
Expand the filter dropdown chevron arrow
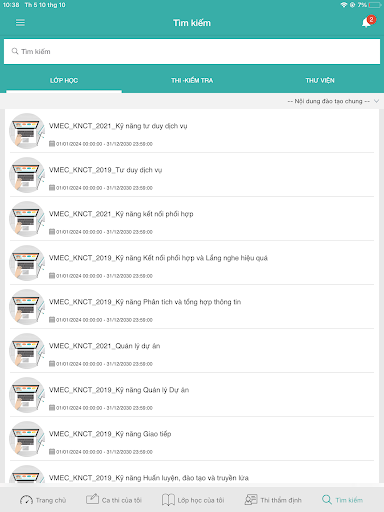coord(376,101)
